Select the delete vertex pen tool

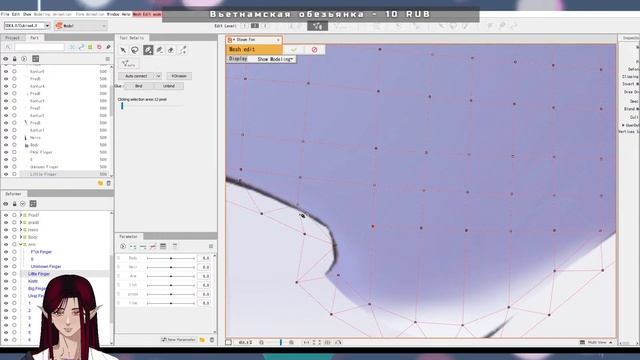(x=160, y=50)
